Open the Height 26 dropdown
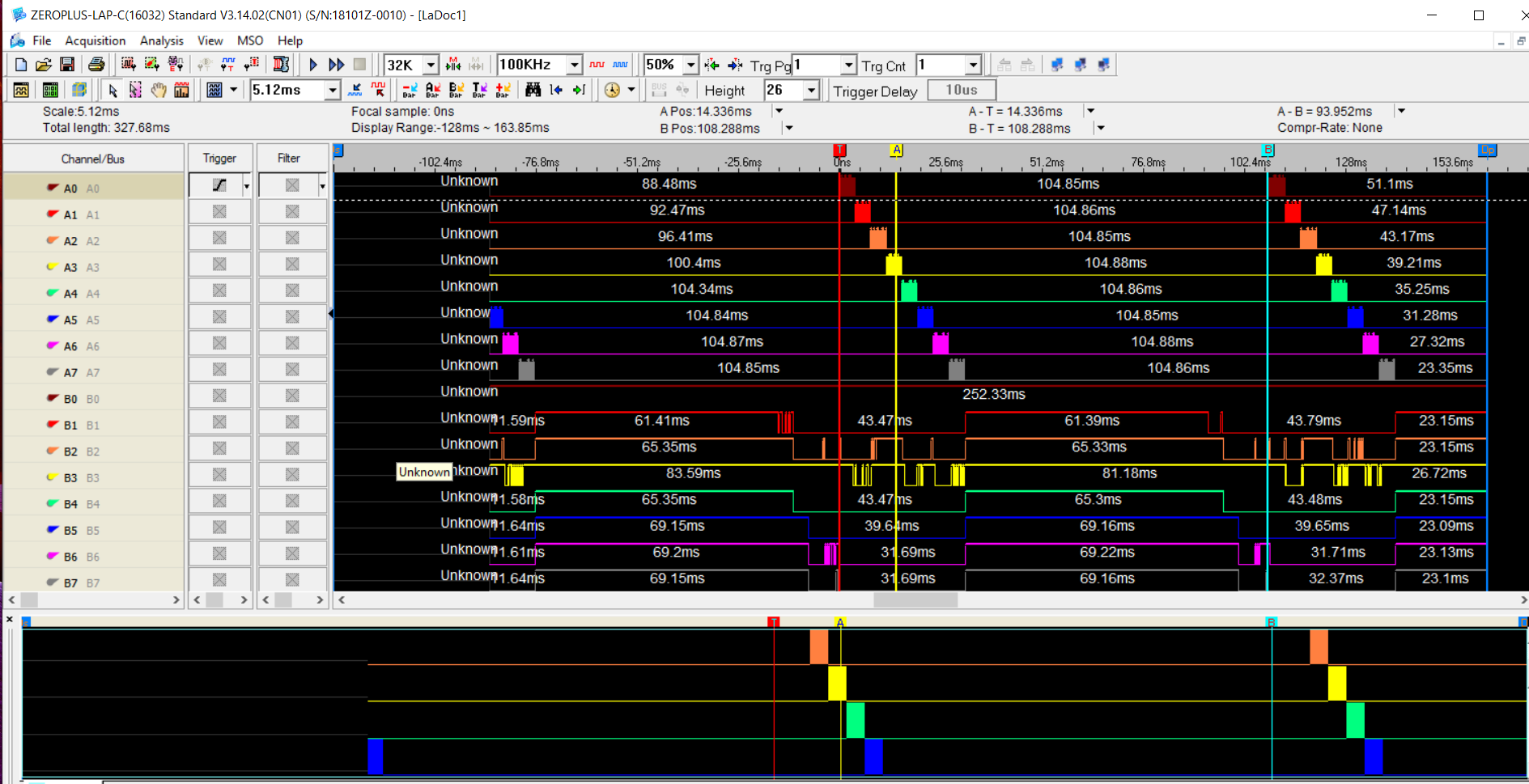The width and height of the screenshot is (1529, 784). click(x=811, y=91)
